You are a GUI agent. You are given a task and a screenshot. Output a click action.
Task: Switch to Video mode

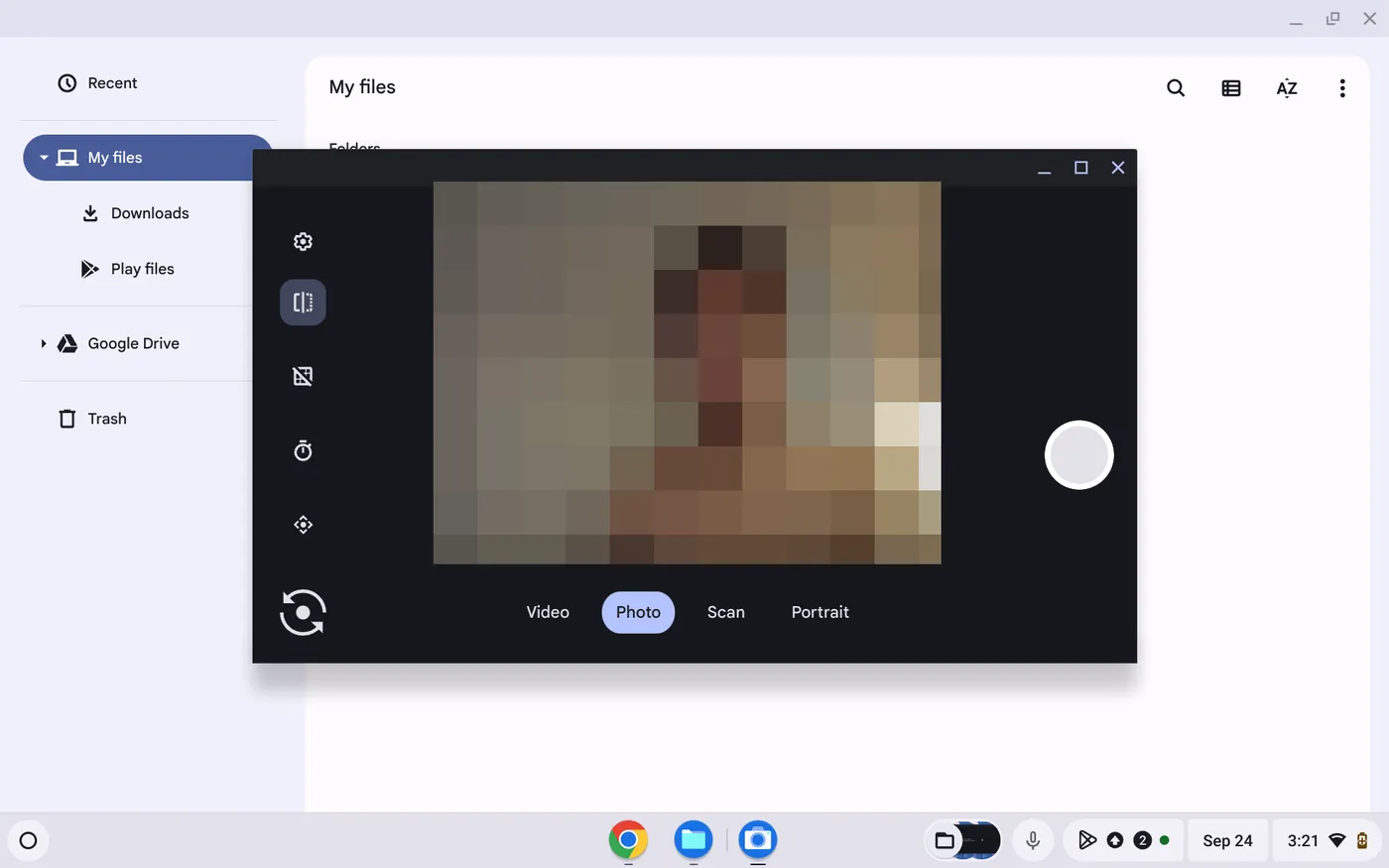pos(548,612)
